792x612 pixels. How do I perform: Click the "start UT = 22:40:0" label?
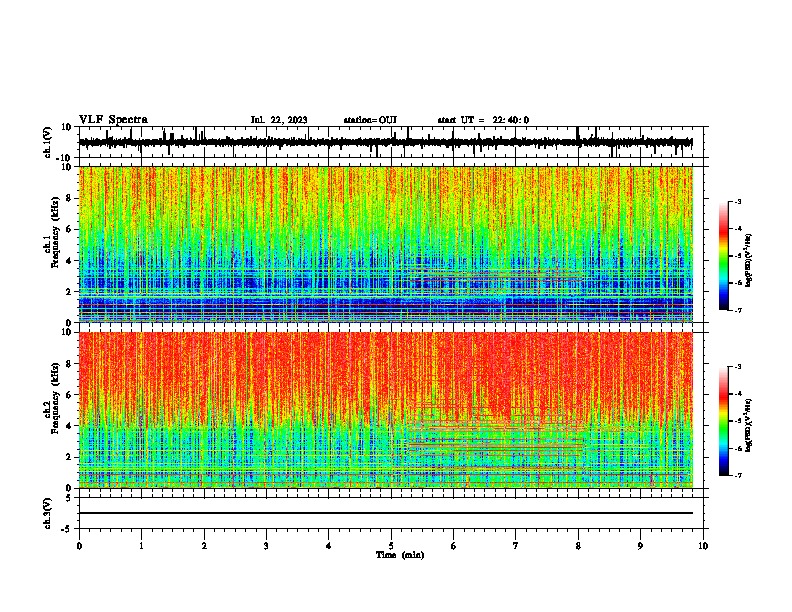(x=483, y=120)
